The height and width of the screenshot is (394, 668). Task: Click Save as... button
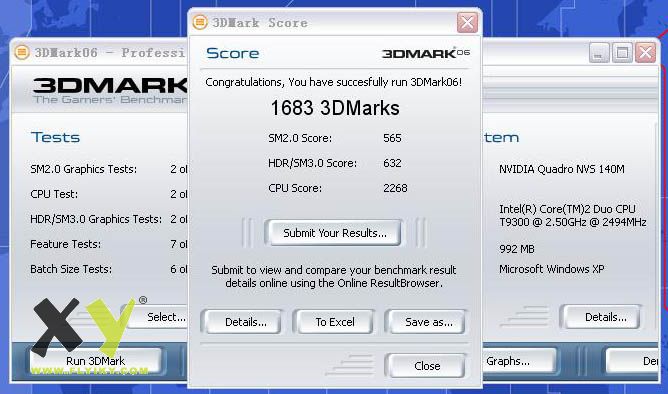425,322
